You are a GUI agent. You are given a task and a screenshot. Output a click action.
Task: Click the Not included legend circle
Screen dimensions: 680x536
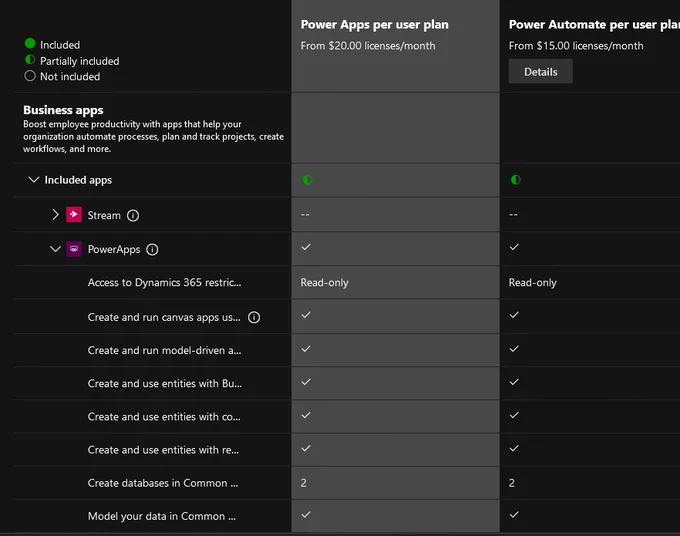coord(30,76)
